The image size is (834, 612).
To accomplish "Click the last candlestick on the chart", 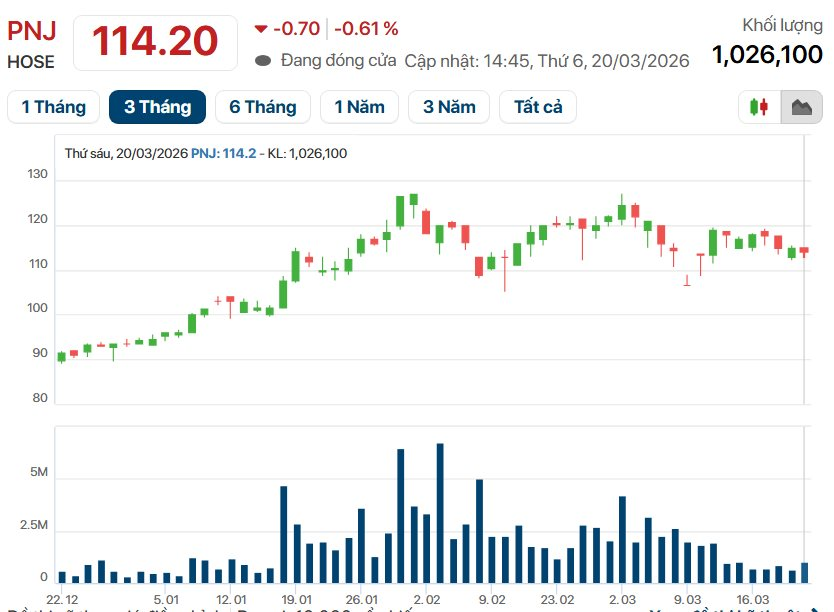I will (804, 251).
